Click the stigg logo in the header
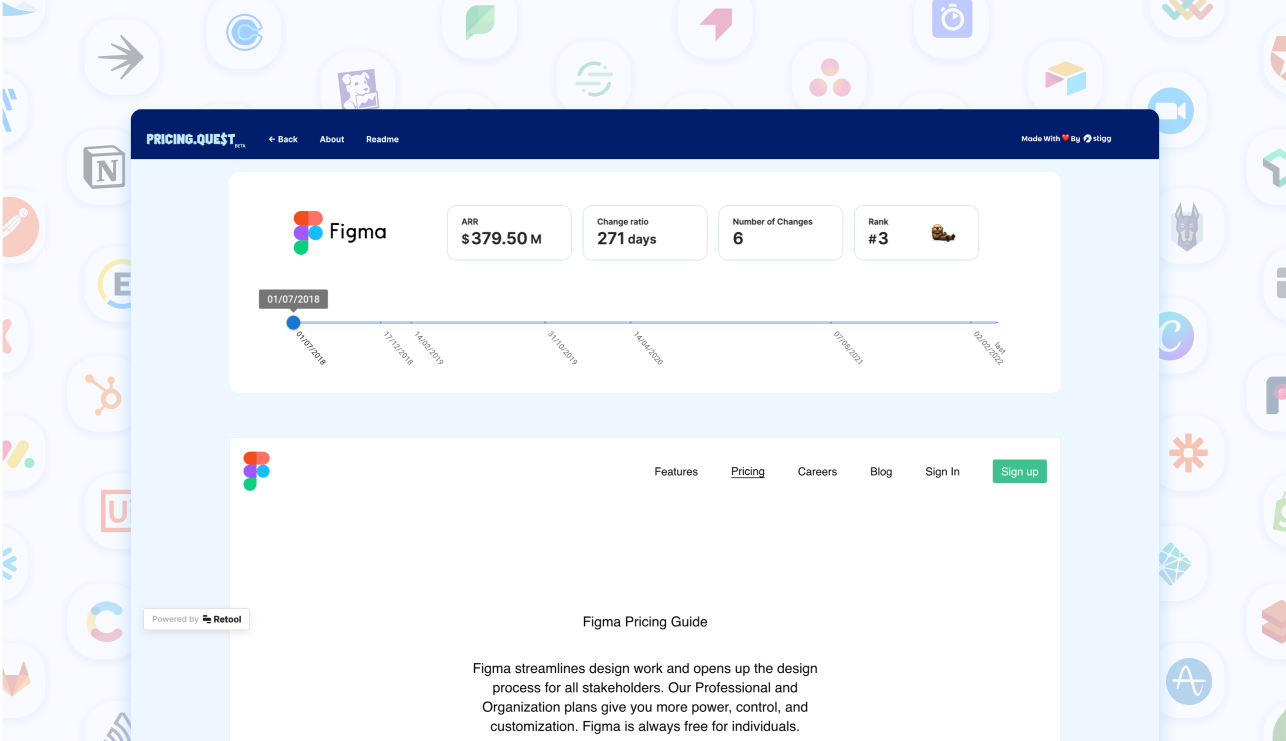This screenshot has width=1286, height=741. 1097,139
